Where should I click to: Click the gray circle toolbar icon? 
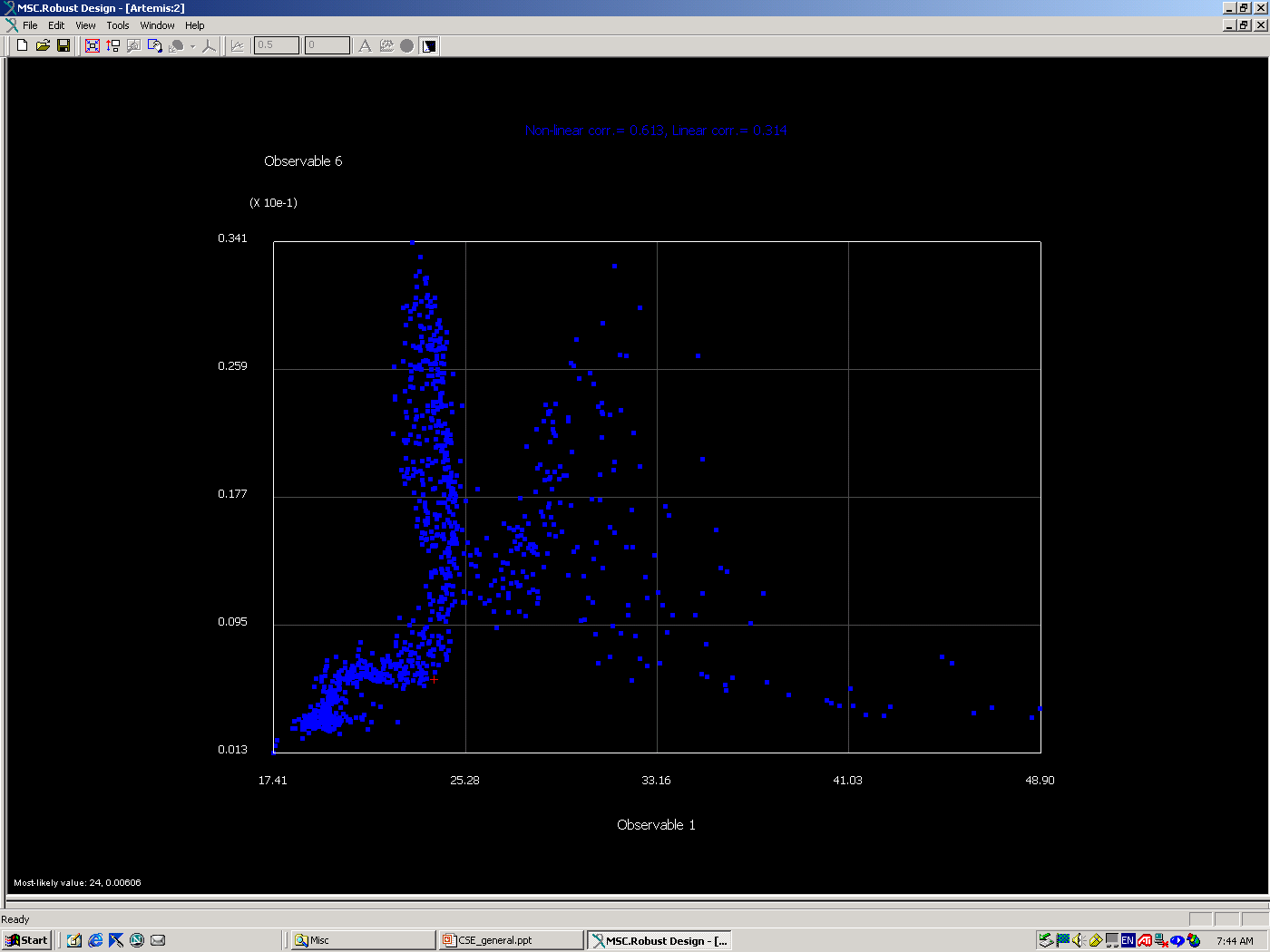407,45
